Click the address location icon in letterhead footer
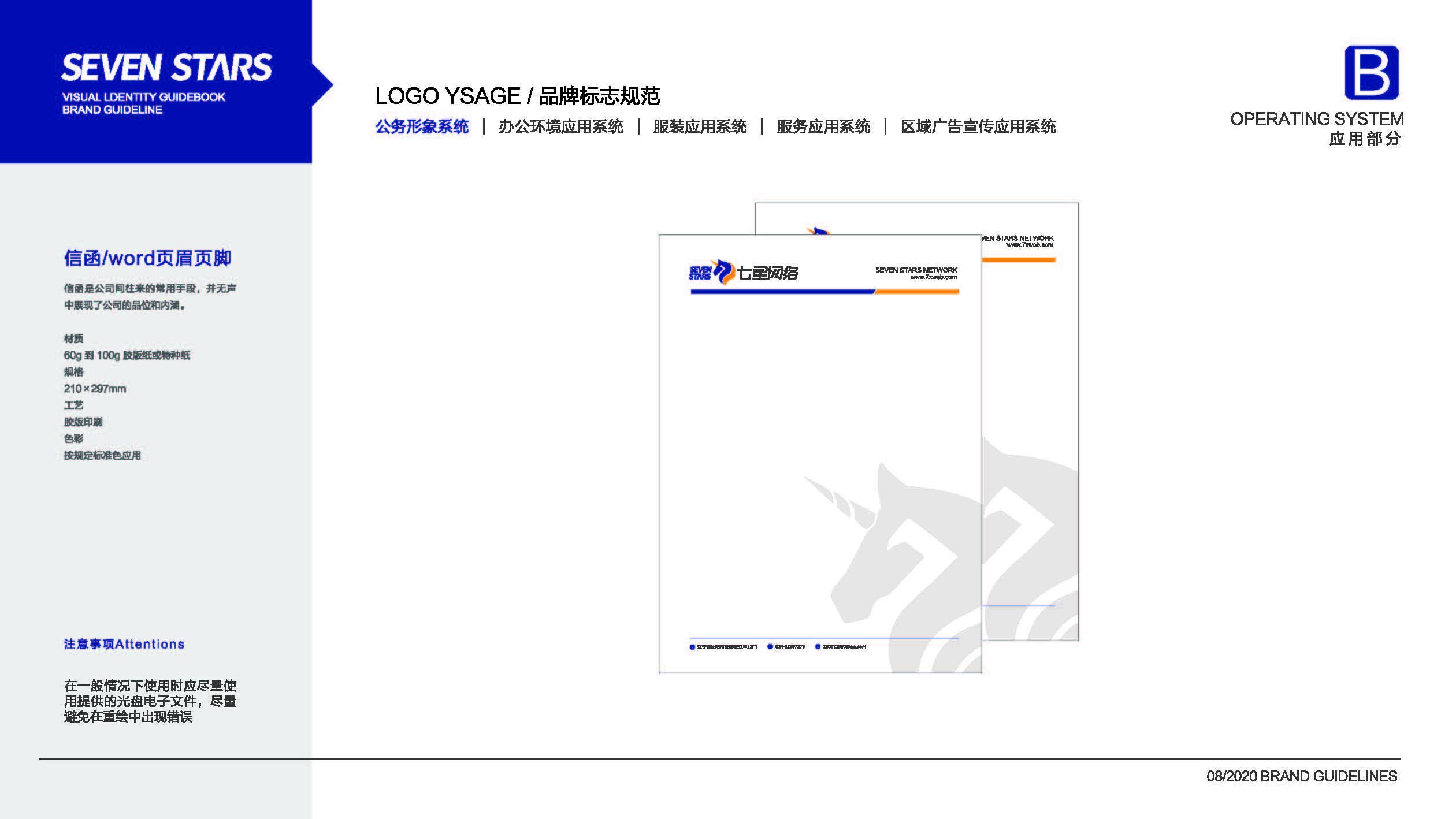Viewport: 1456px width, 819px height. coord(692,647)
